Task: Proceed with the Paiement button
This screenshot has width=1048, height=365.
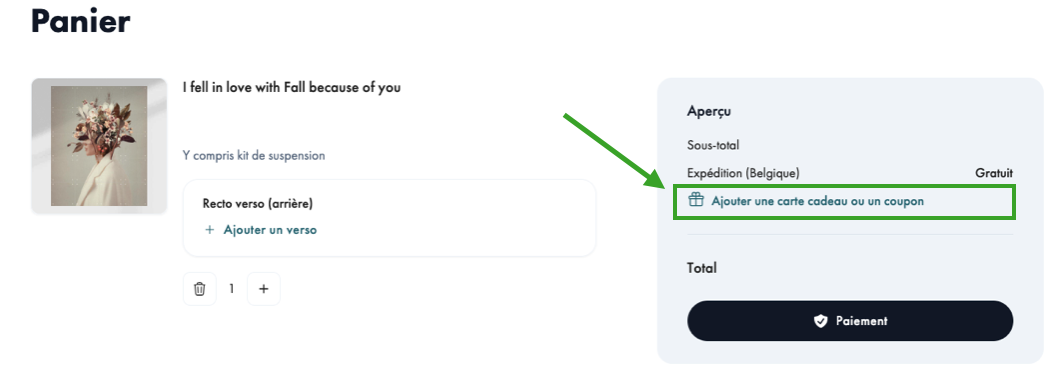Action: pos(849,321)
